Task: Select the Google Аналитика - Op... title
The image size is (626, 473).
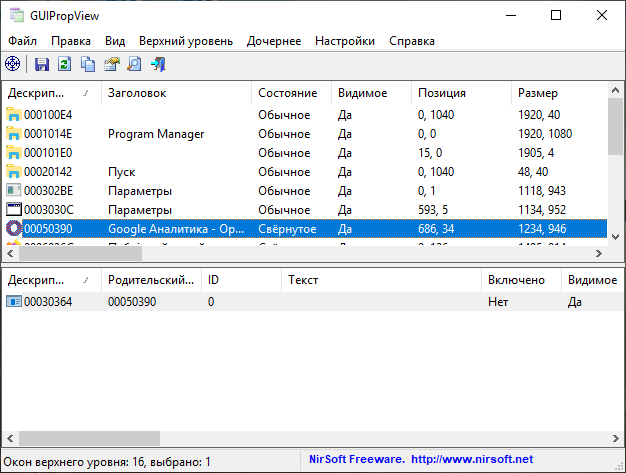Action: [176, 229]
